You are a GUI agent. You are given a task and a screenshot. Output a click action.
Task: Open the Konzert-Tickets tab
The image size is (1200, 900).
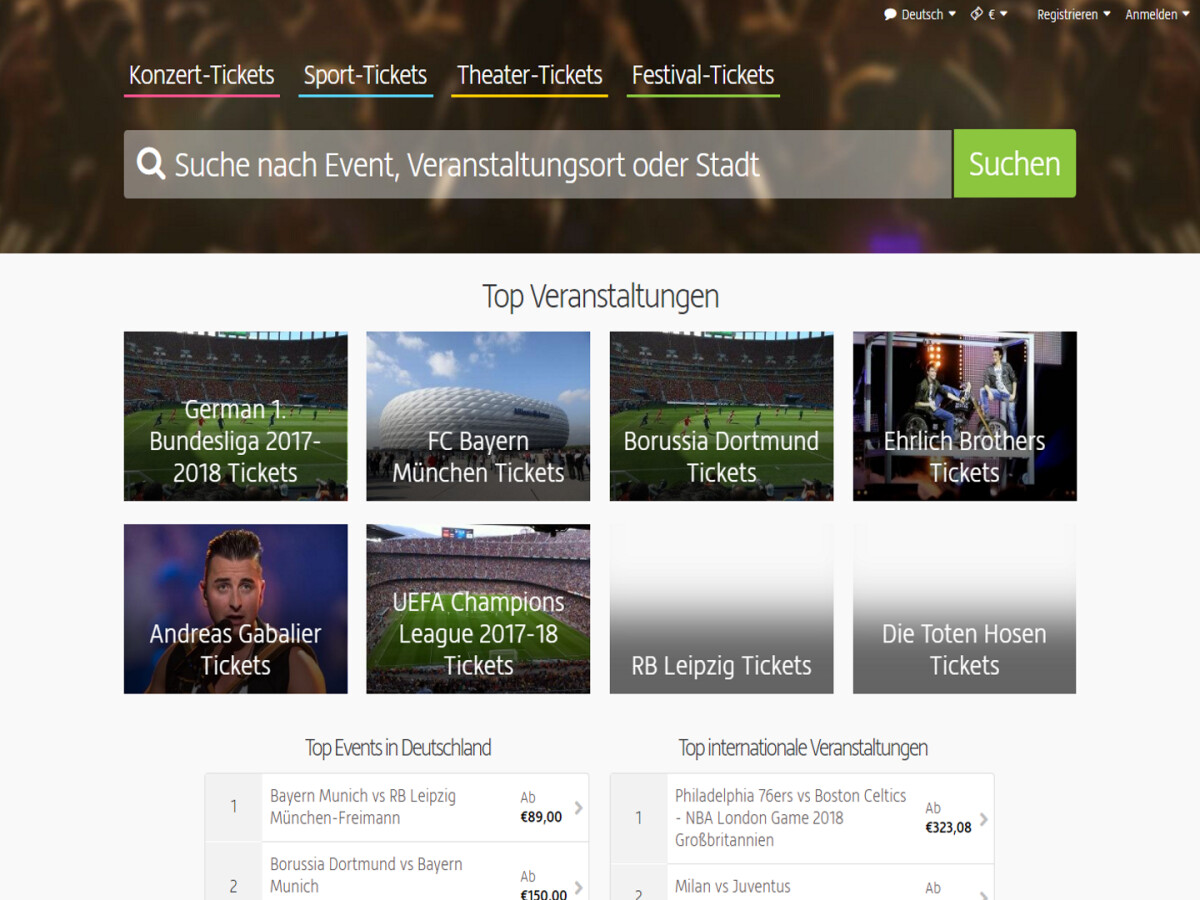pos(201,76)
